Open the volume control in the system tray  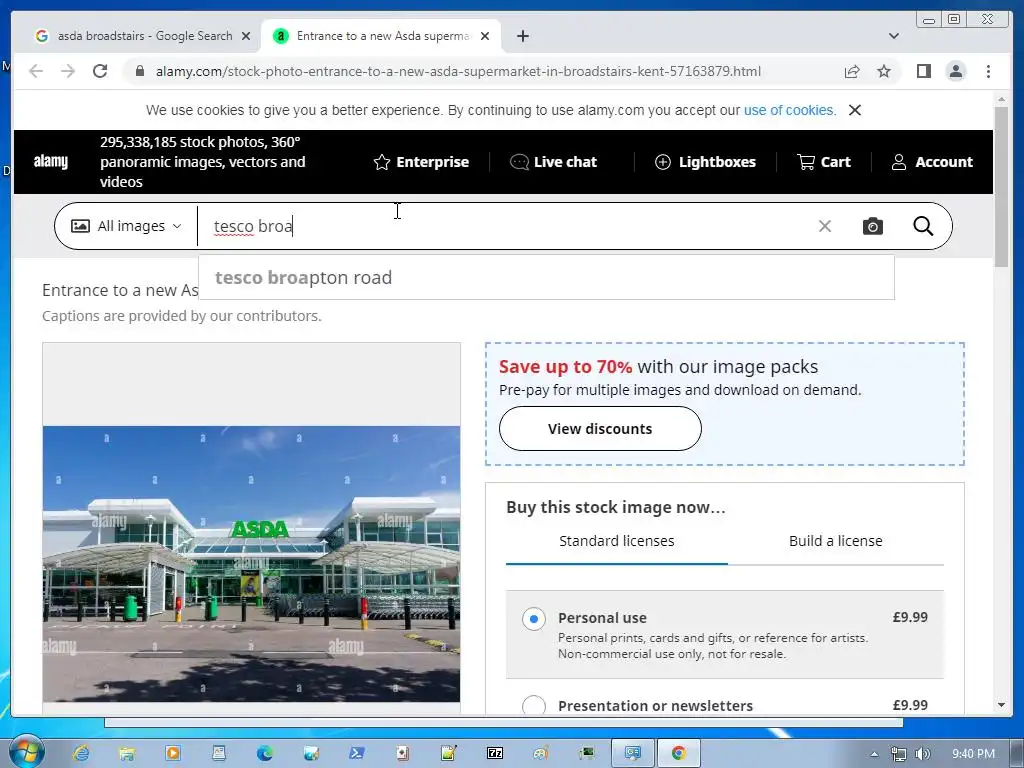click(x=923, y=754)
